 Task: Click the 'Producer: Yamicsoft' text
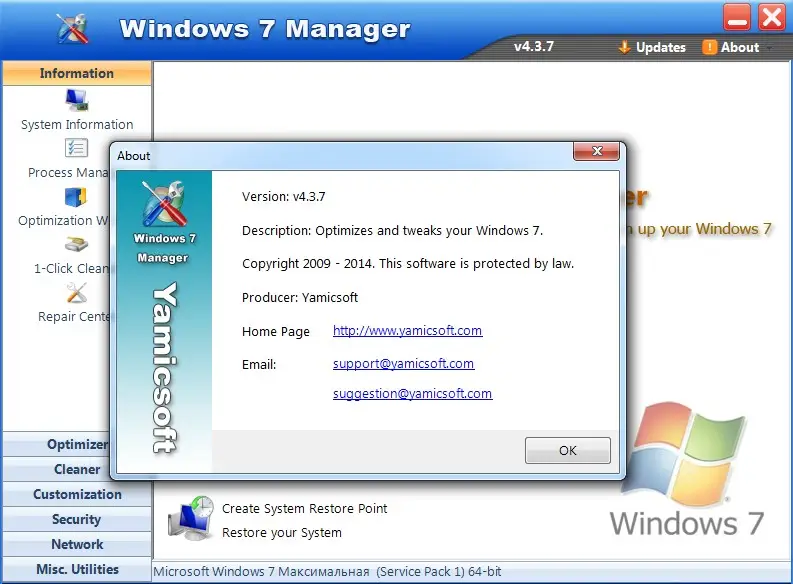(x=300, y=297)
